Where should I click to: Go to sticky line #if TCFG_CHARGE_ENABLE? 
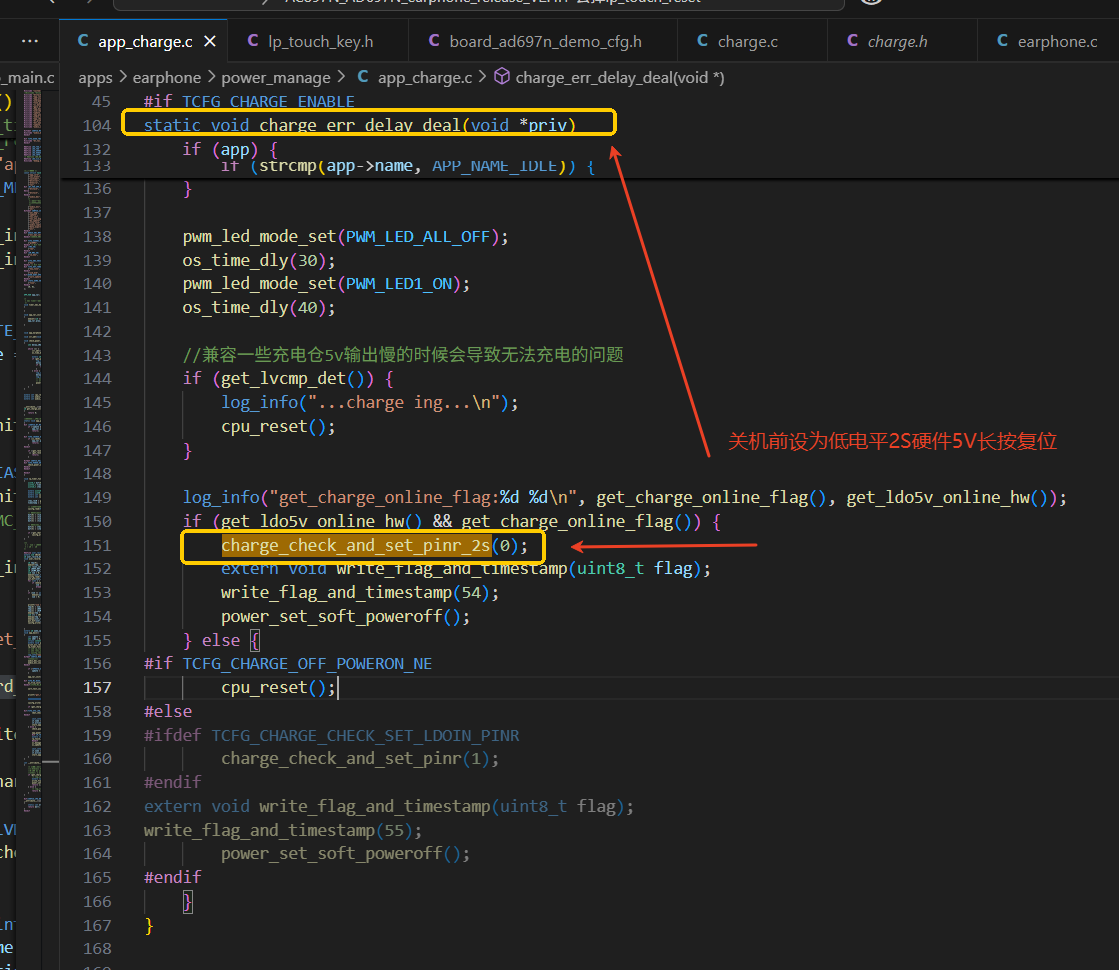(249, 101)
